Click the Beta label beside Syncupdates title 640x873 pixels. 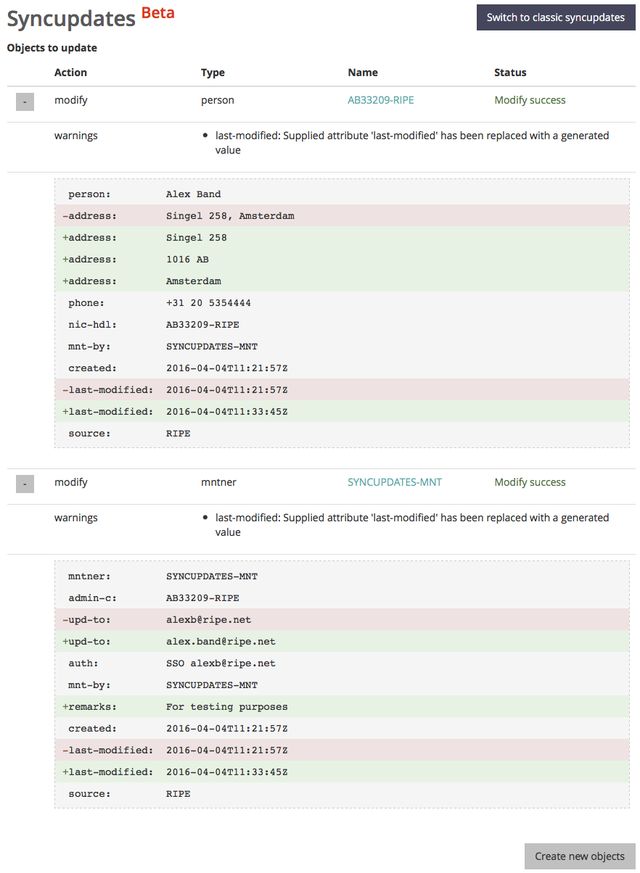pyautogui.click(x=157, y=13)
